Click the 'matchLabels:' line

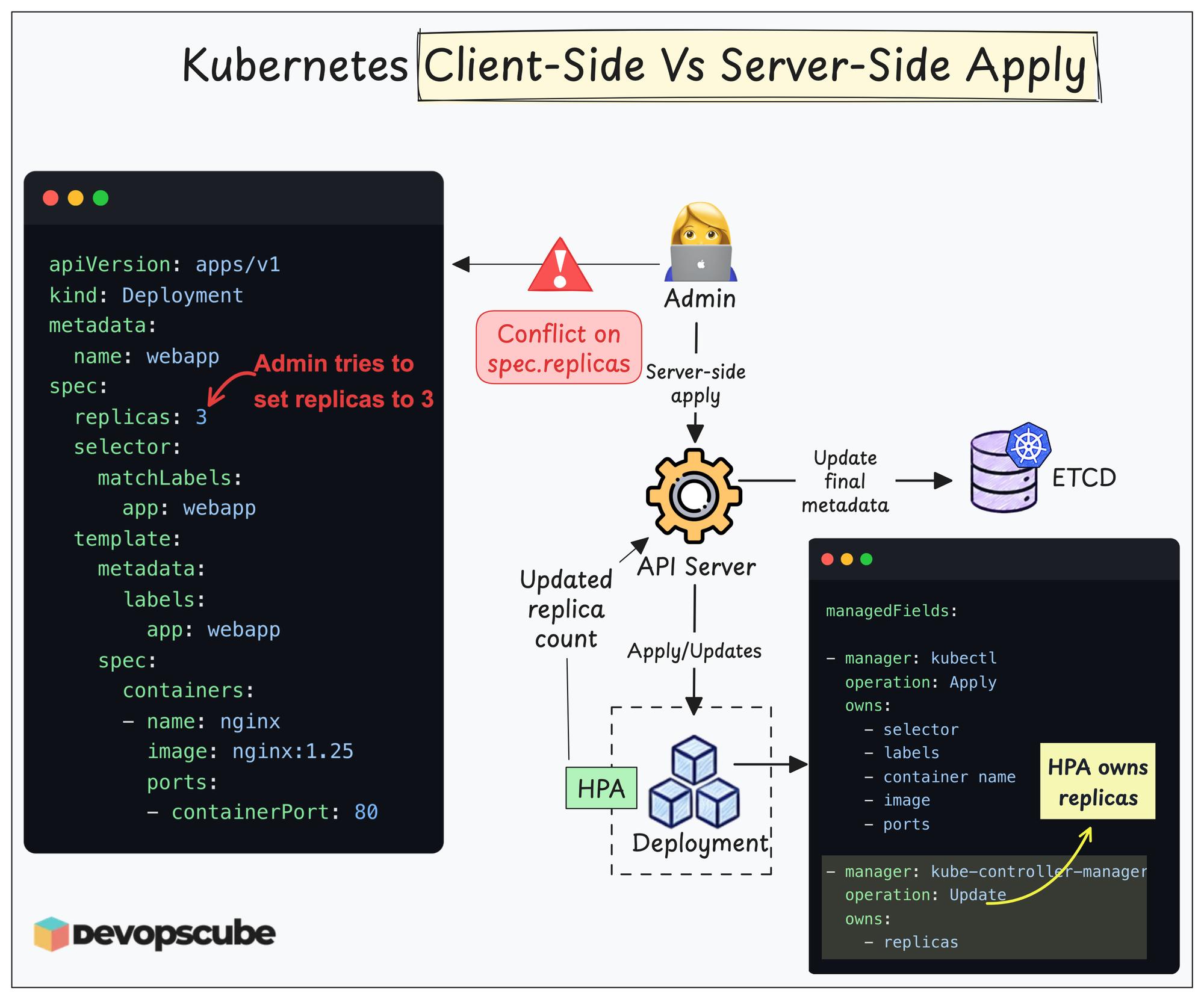coord(170,478)
